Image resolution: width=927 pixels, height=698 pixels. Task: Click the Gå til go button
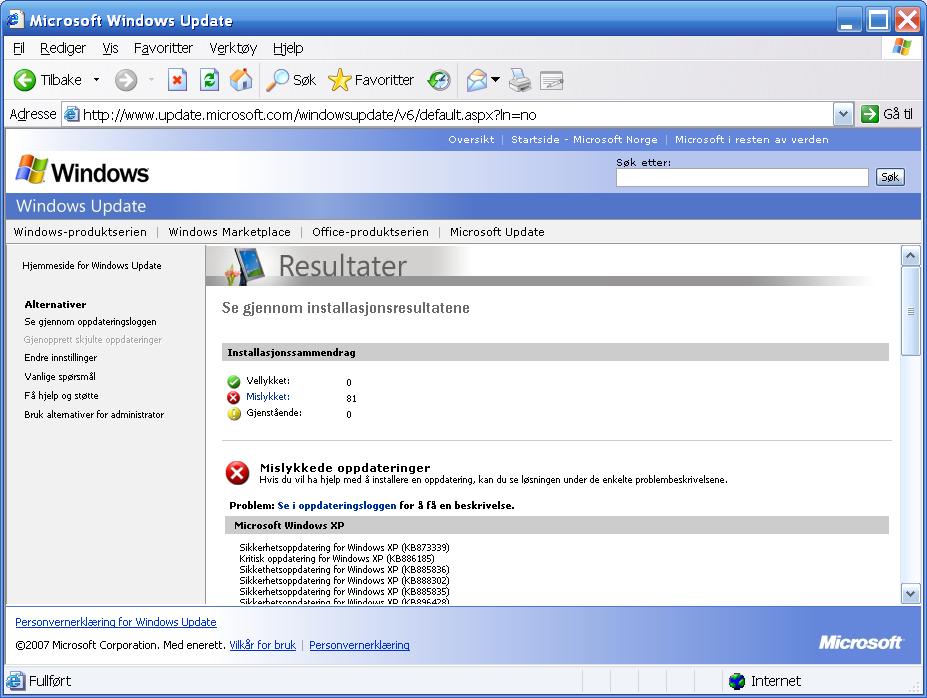coord(887,113)
